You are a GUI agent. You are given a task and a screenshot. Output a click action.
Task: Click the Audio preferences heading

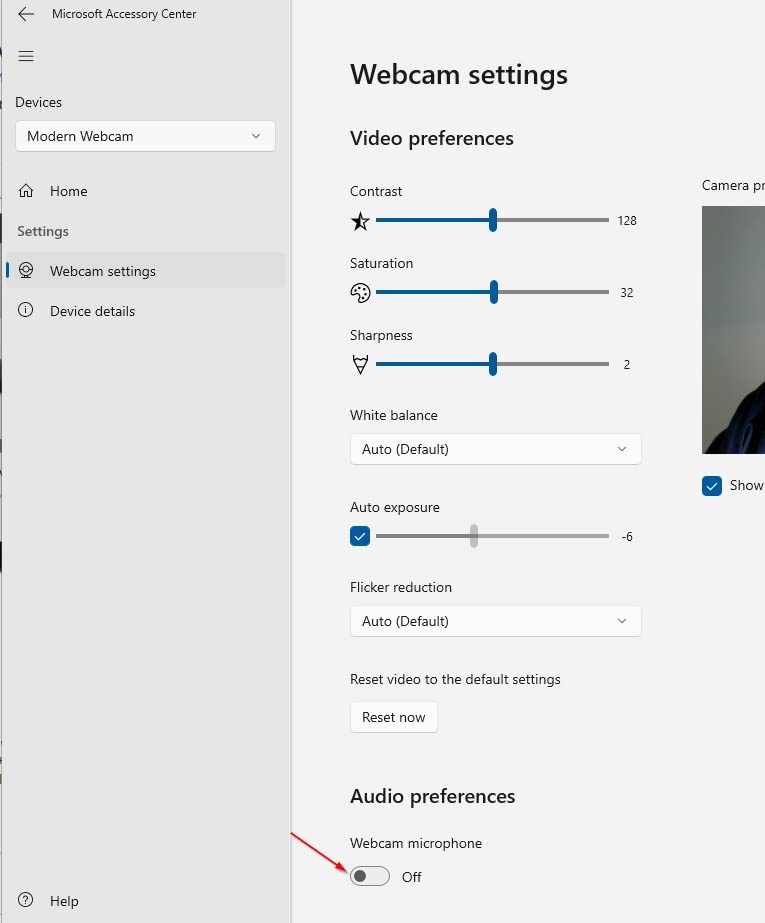(433, 796)
